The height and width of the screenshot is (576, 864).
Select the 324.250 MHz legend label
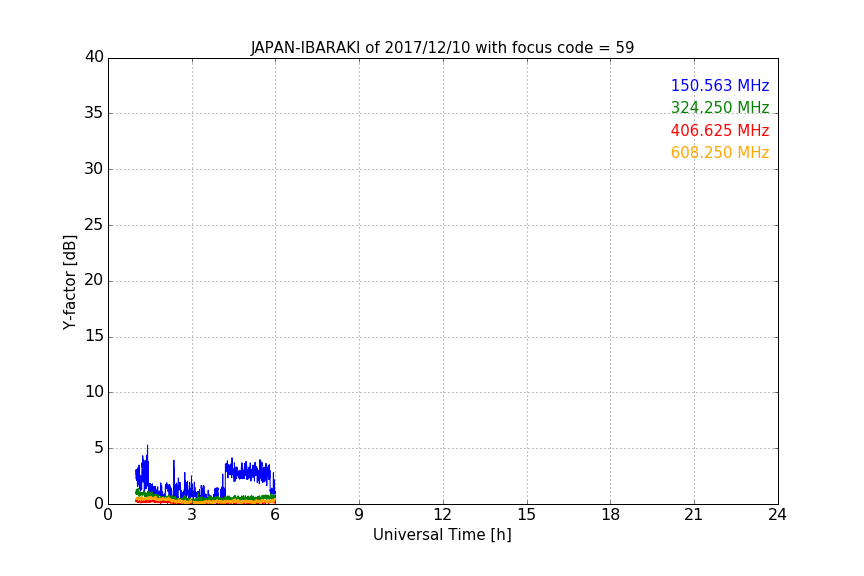click(720, 107)
